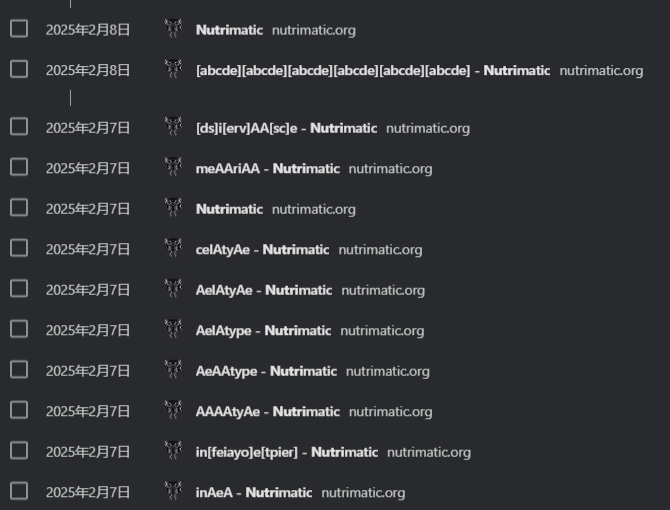Click the favicon for AeAAtype history entry
The height and width of the screenshot is (510, 670).
click(173, 370)
